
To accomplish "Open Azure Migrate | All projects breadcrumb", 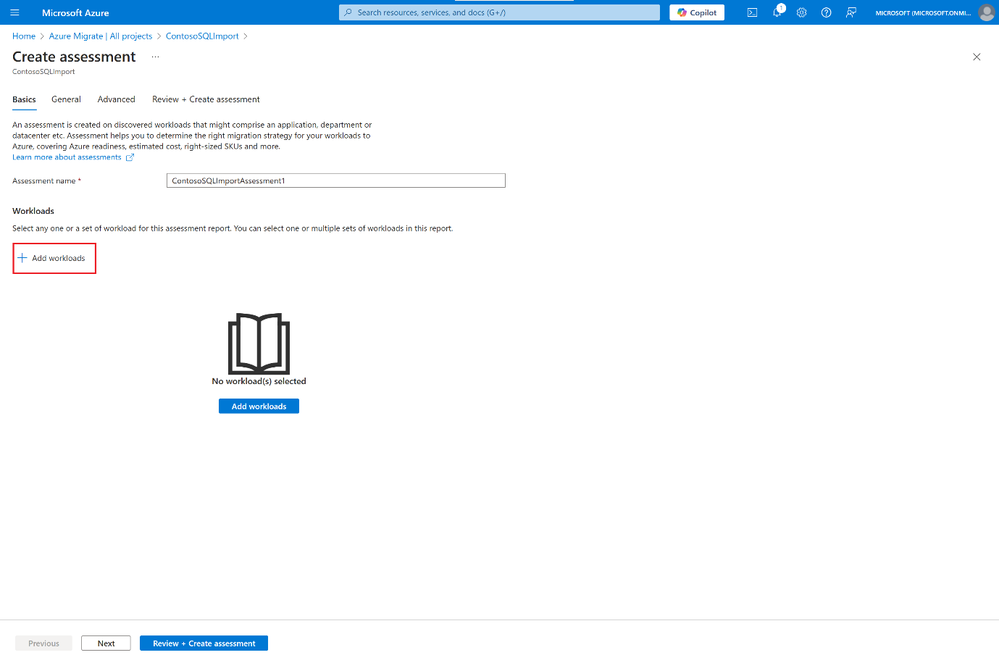I will 101,36.
